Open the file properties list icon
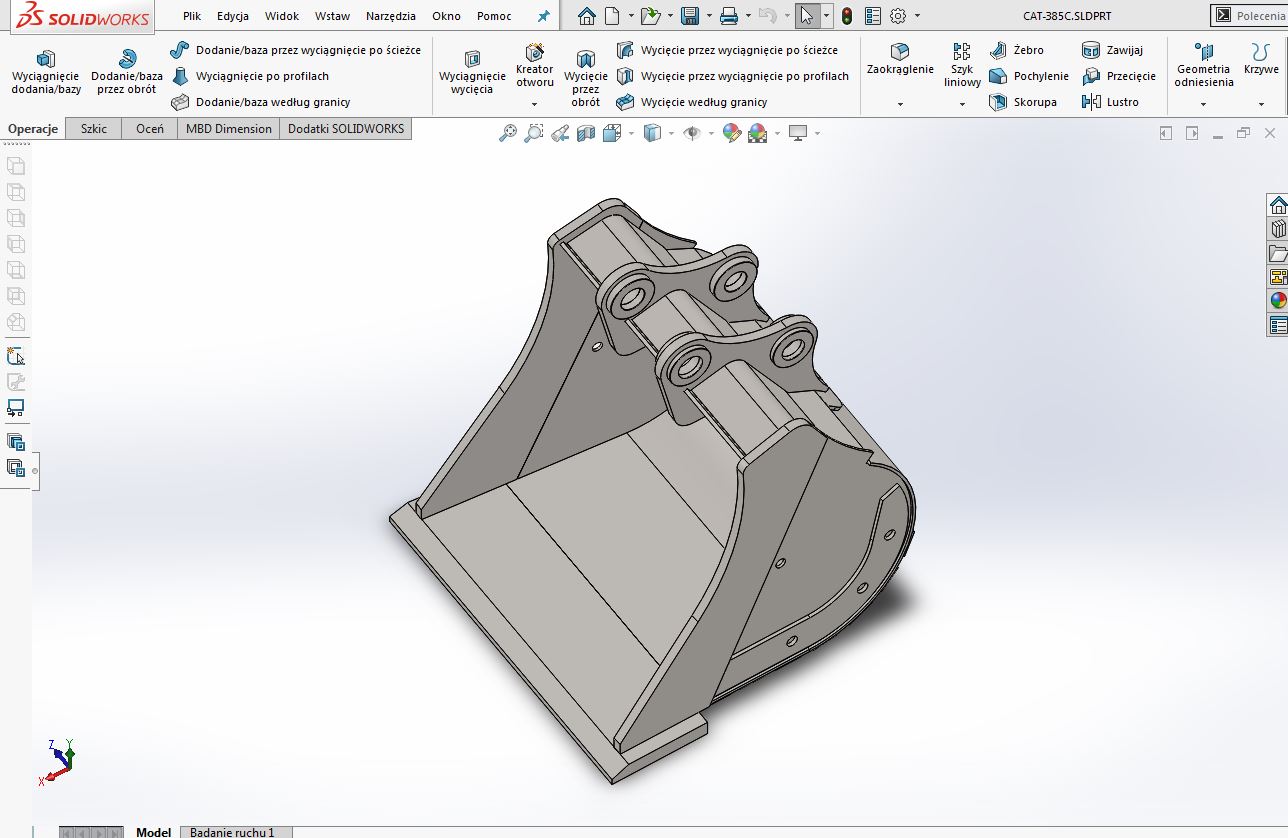The width and height of the screenshot is (1288, 838). click(x=873, y=16)
